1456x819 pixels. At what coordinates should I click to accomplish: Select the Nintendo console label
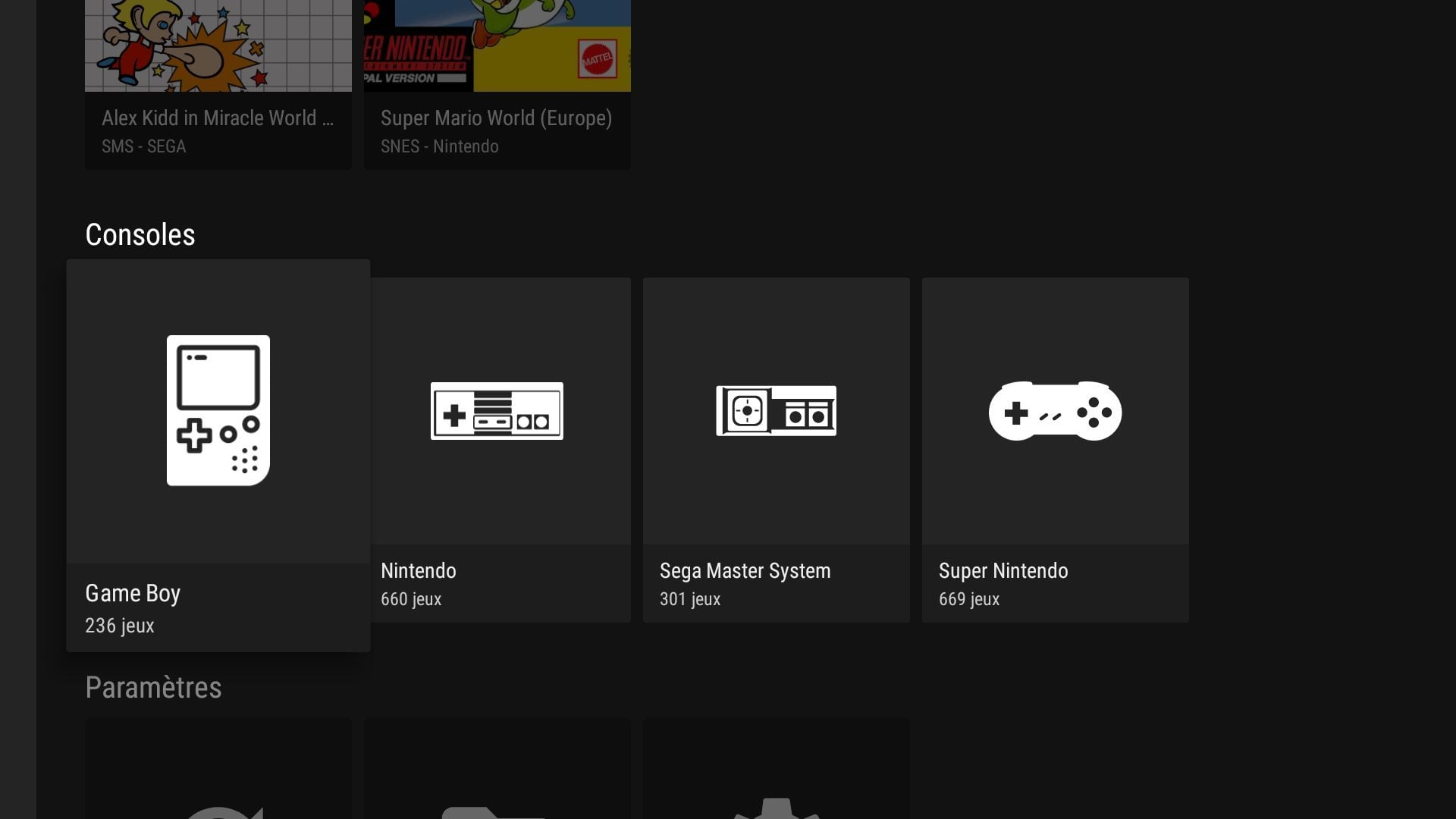click(x=419, y=571)
